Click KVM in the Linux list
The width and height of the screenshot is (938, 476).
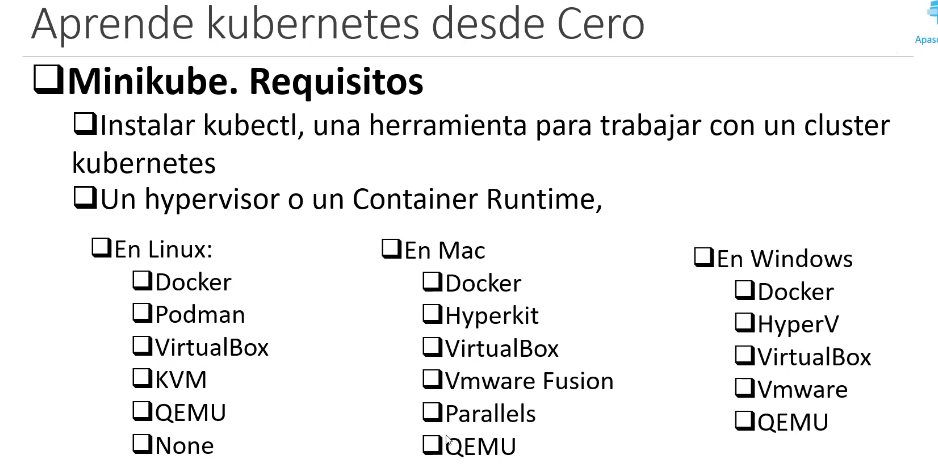point(181,380)
